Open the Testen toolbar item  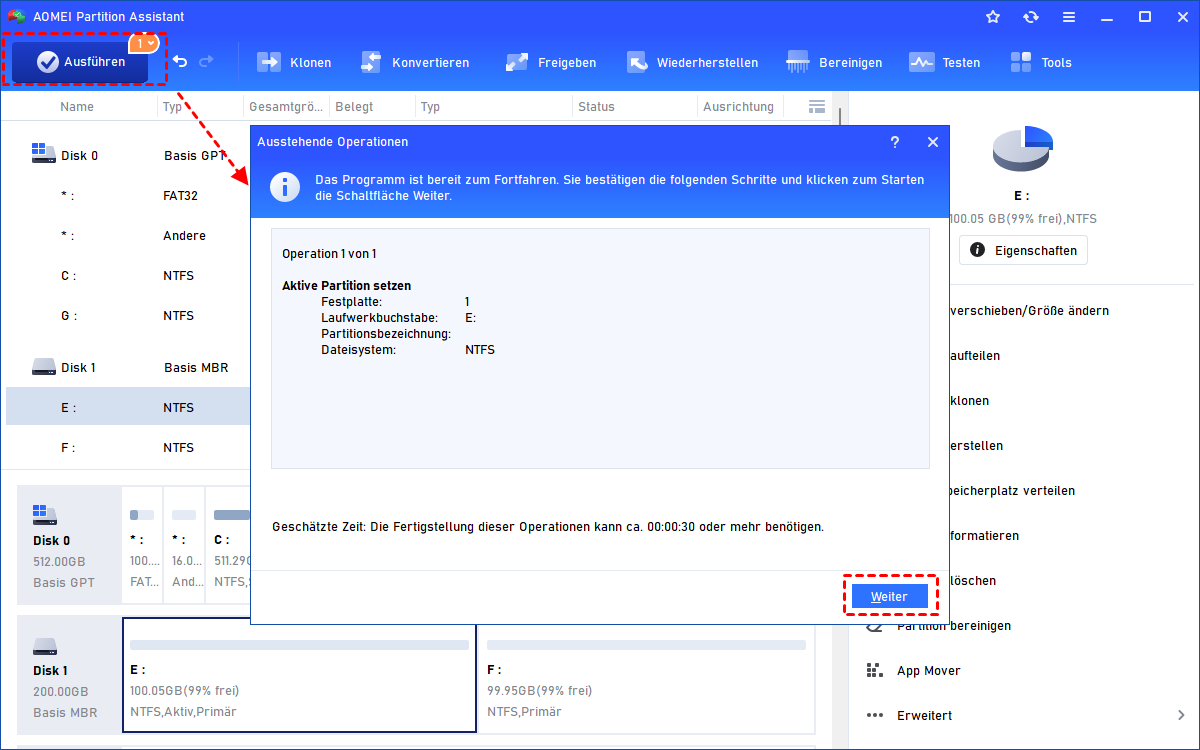[945, 62]
